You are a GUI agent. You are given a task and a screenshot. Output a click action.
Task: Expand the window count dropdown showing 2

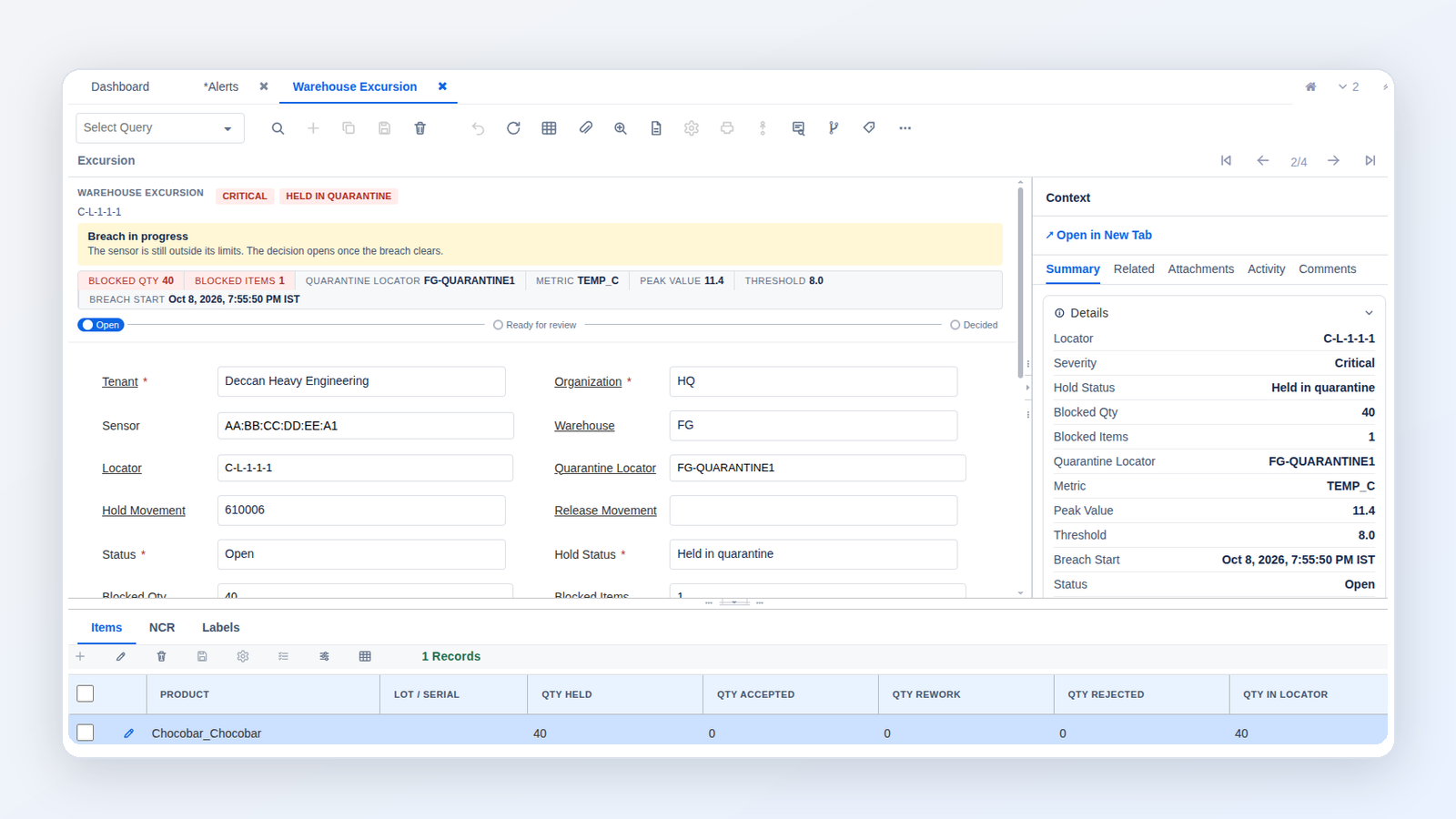1349,86
